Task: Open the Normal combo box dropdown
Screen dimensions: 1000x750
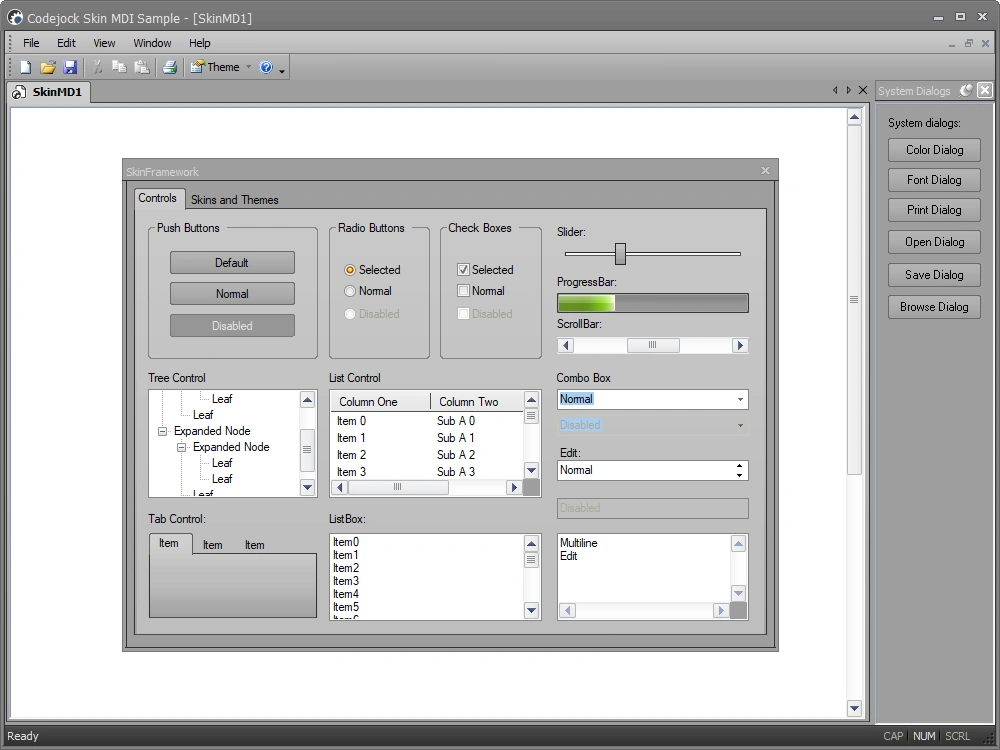Action: [740, 400]
